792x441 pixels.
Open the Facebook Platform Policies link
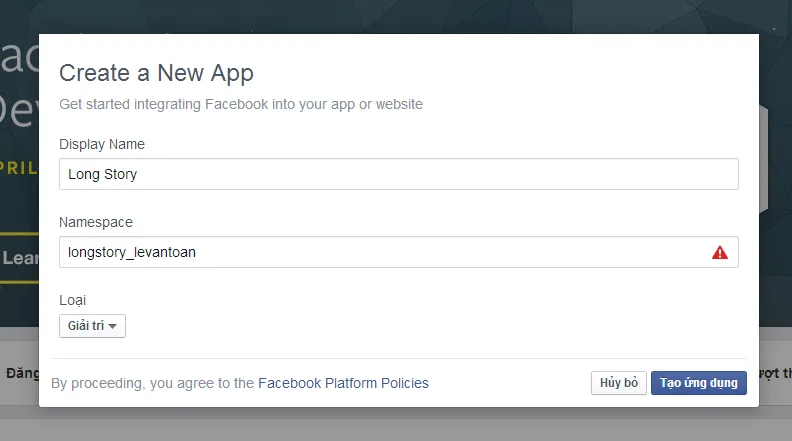point(343,383)
